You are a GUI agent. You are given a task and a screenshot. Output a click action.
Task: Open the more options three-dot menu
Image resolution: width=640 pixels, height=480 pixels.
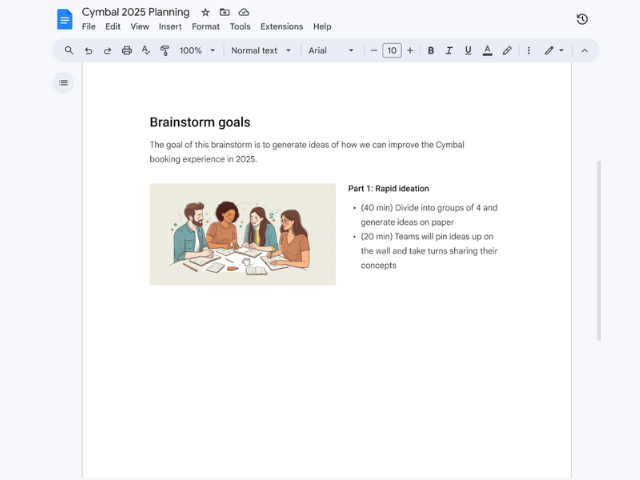529,51
